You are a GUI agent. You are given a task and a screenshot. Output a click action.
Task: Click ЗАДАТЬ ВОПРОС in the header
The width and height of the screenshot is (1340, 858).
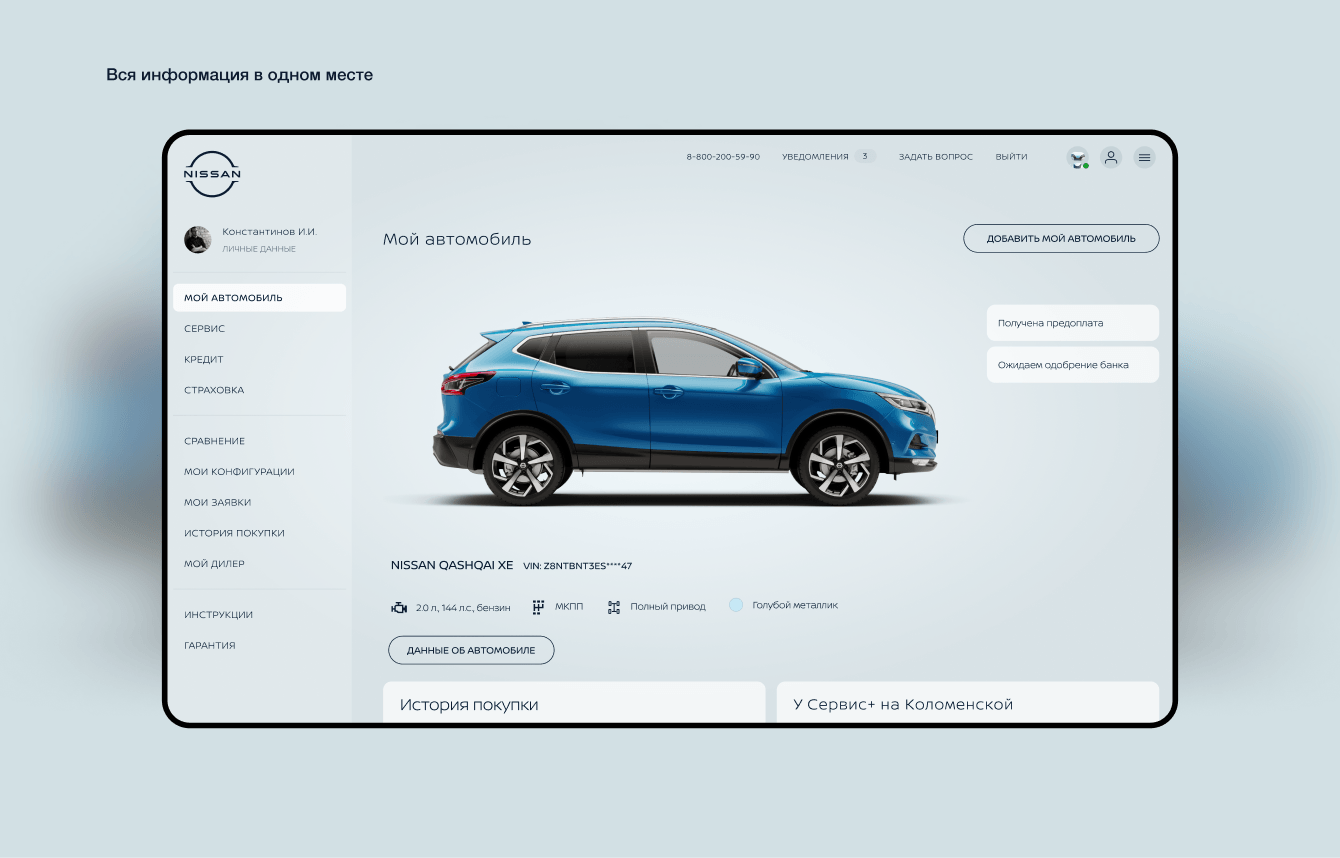pos(935,157)
